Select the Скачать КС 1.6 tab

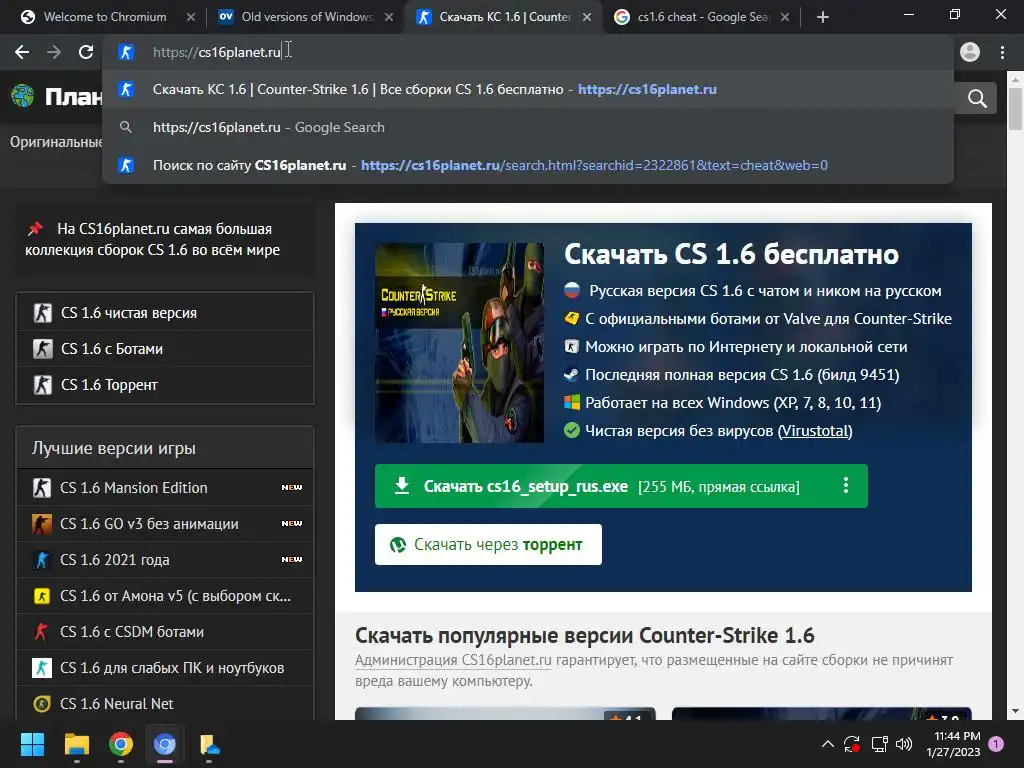pos(503,17)
